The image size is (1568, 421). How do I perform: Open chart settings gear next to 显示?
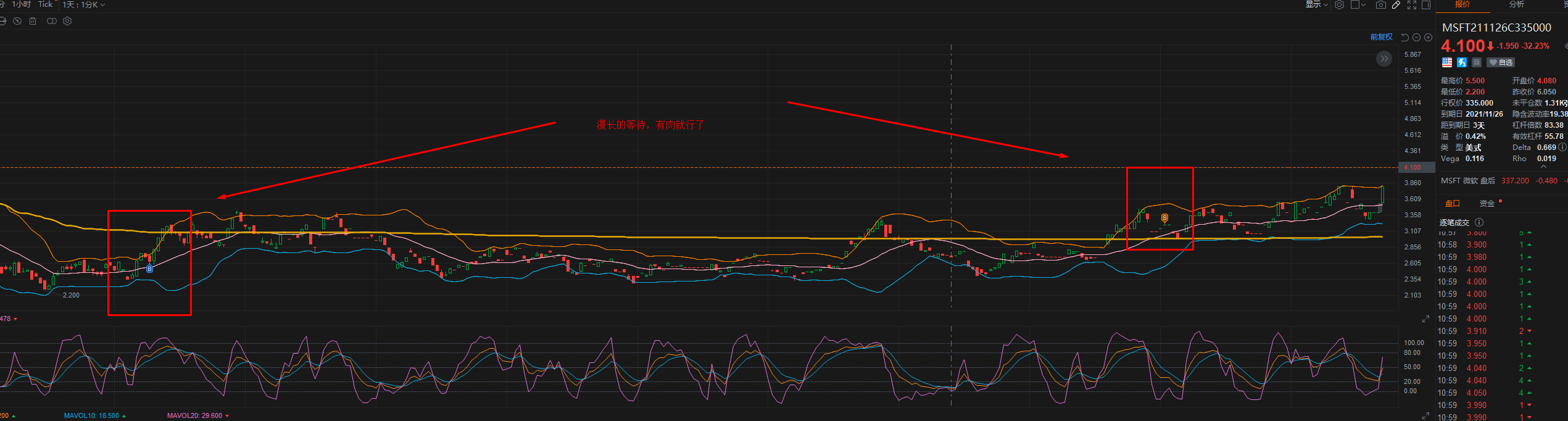coord(1339,5)
